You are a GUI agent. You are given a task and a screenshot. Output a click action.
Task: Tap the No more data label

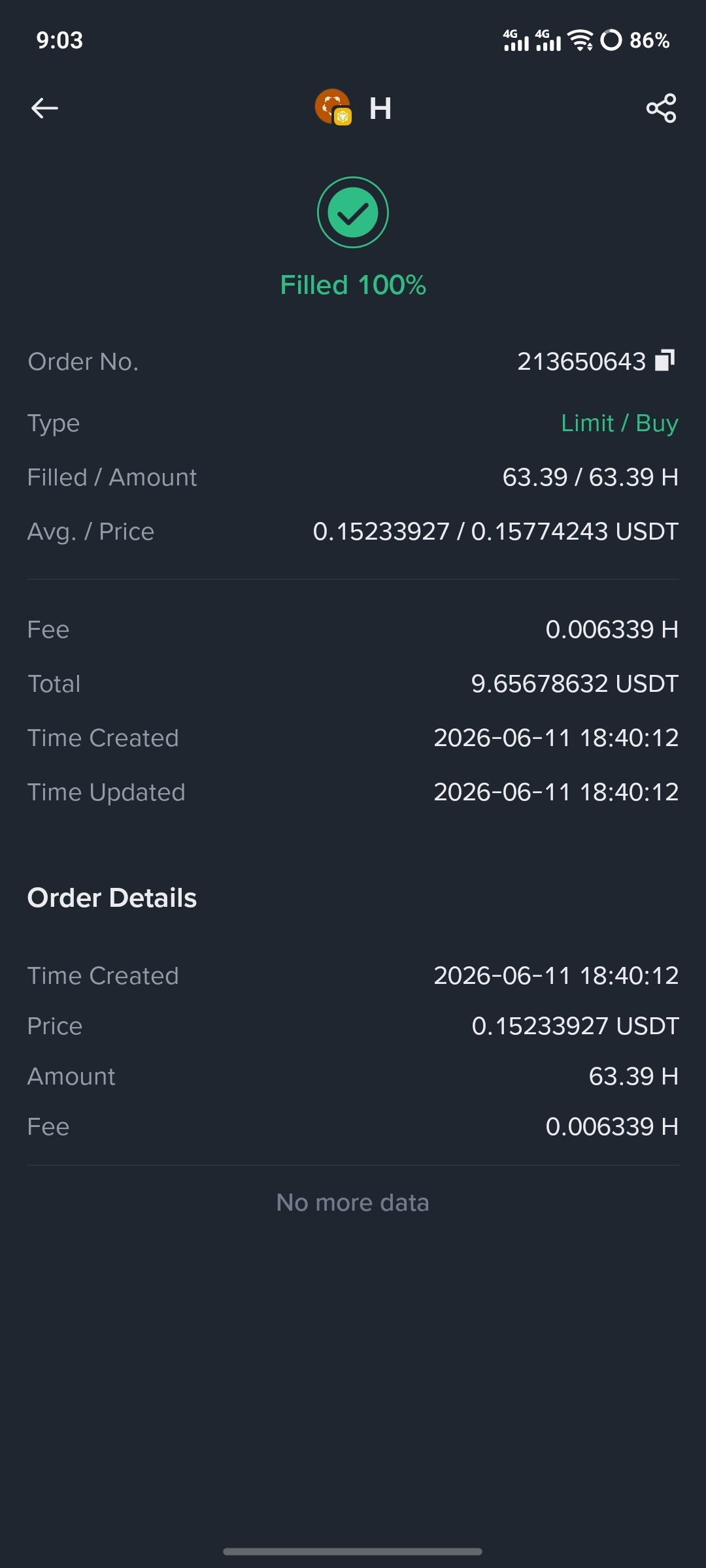click(353, 1203)
